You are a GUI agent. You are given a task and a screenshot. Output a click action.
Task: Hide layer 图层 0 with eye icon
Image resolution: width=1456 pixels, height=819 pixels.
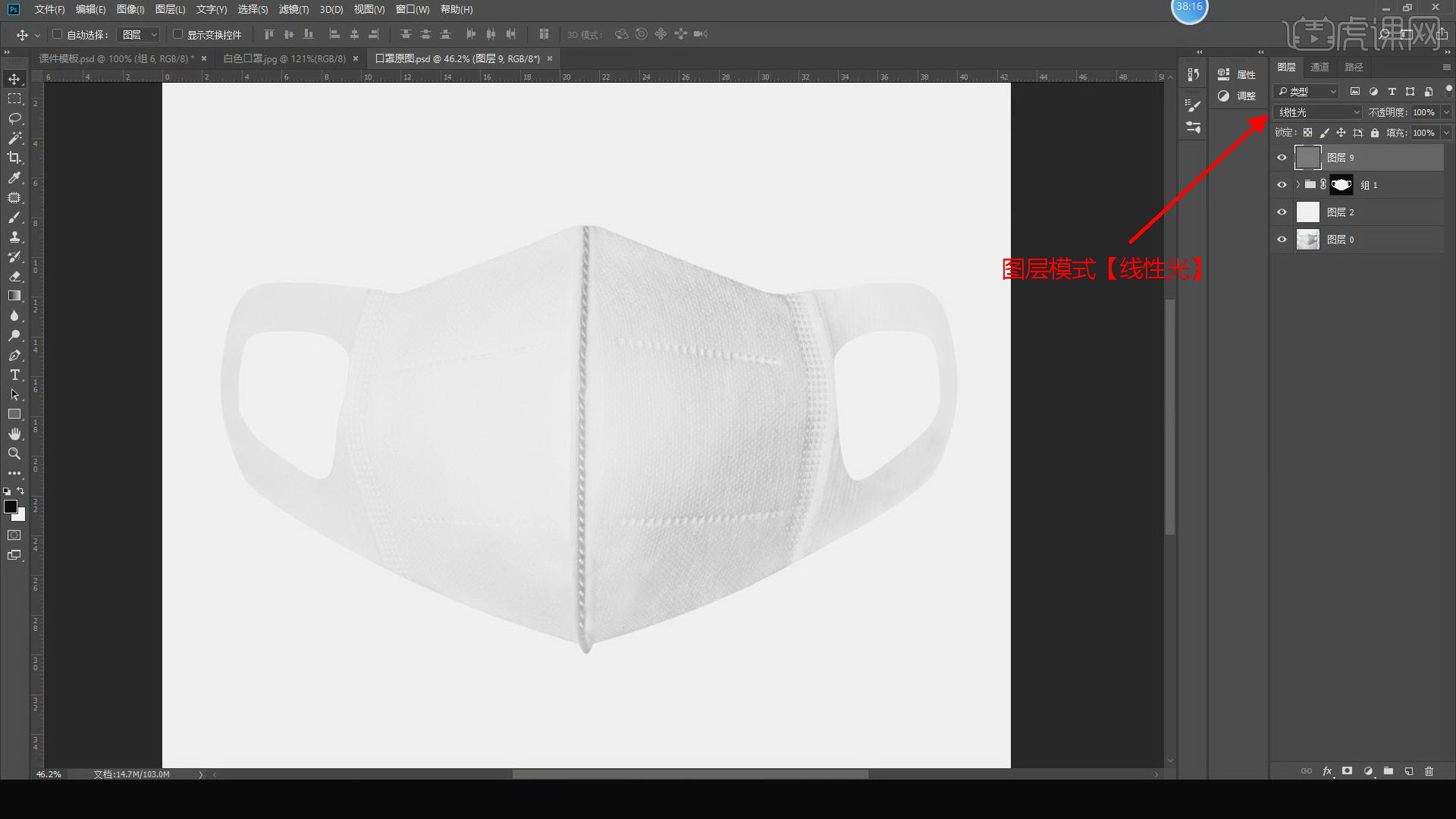pos(1282,240)
